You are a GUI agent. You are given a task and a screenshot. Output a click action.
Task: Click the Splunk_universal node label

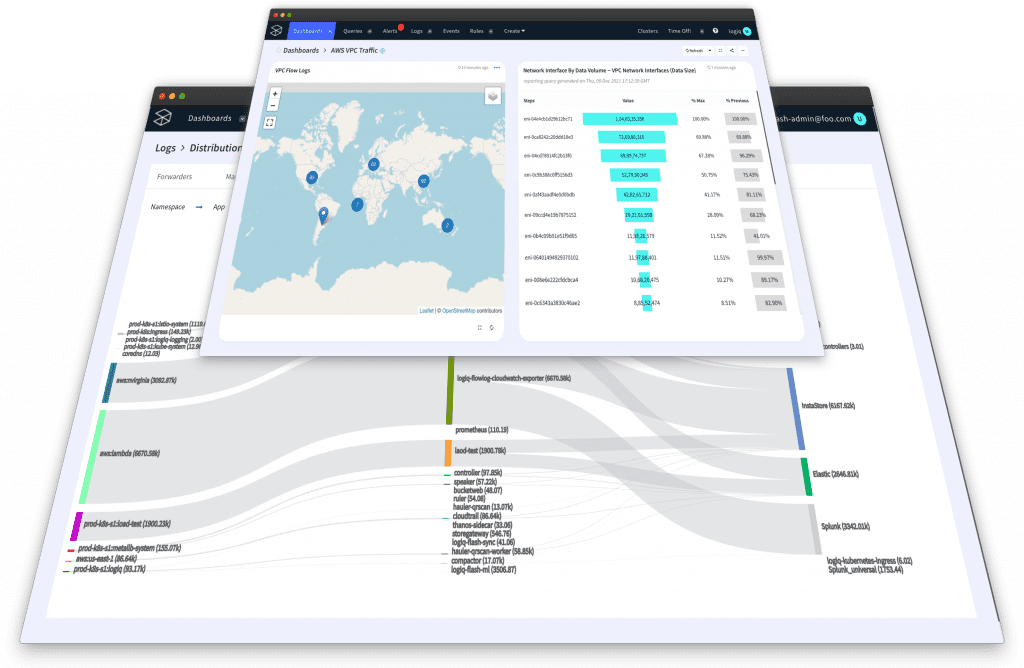point(865,570)
